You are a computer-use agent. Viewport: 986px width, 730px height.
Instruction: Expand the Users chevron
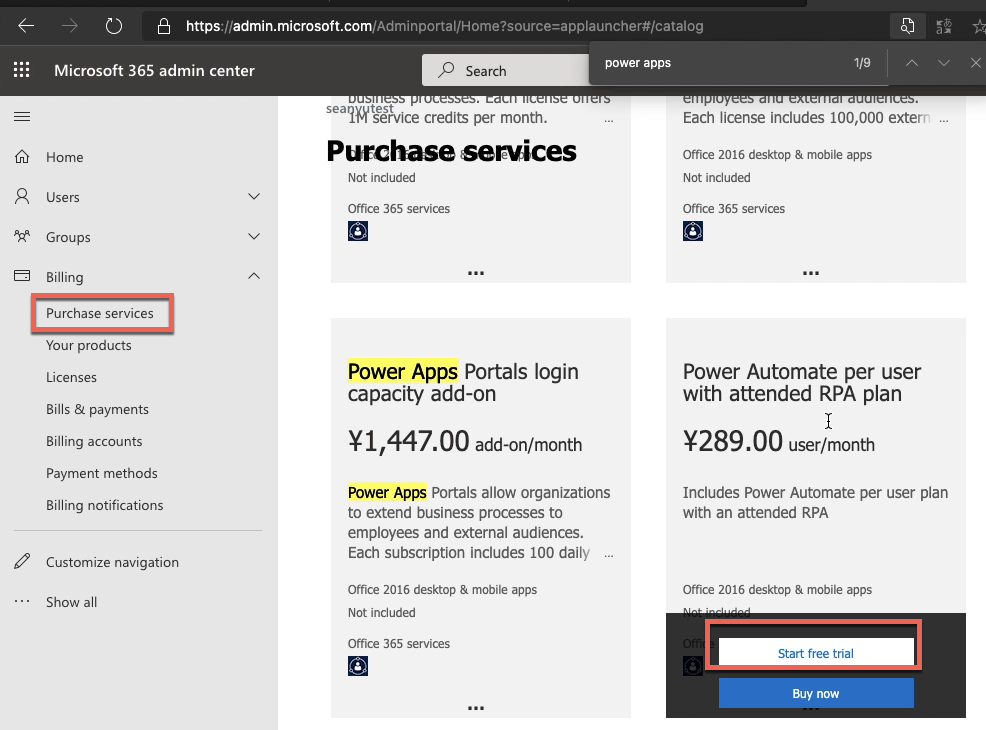point(254,197)
